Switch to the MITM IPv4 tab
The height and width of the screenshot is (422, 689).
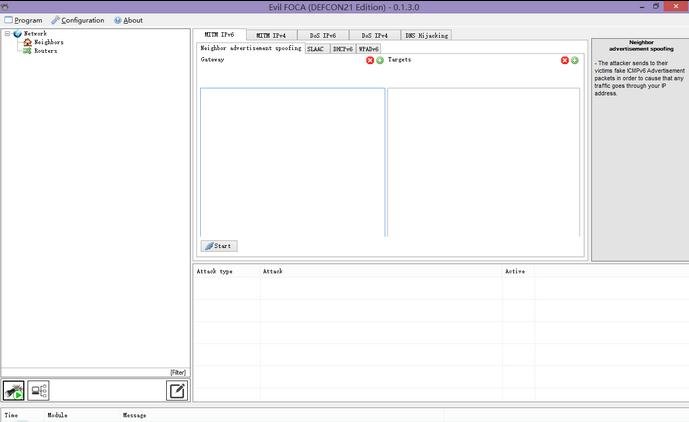(271, 35)
